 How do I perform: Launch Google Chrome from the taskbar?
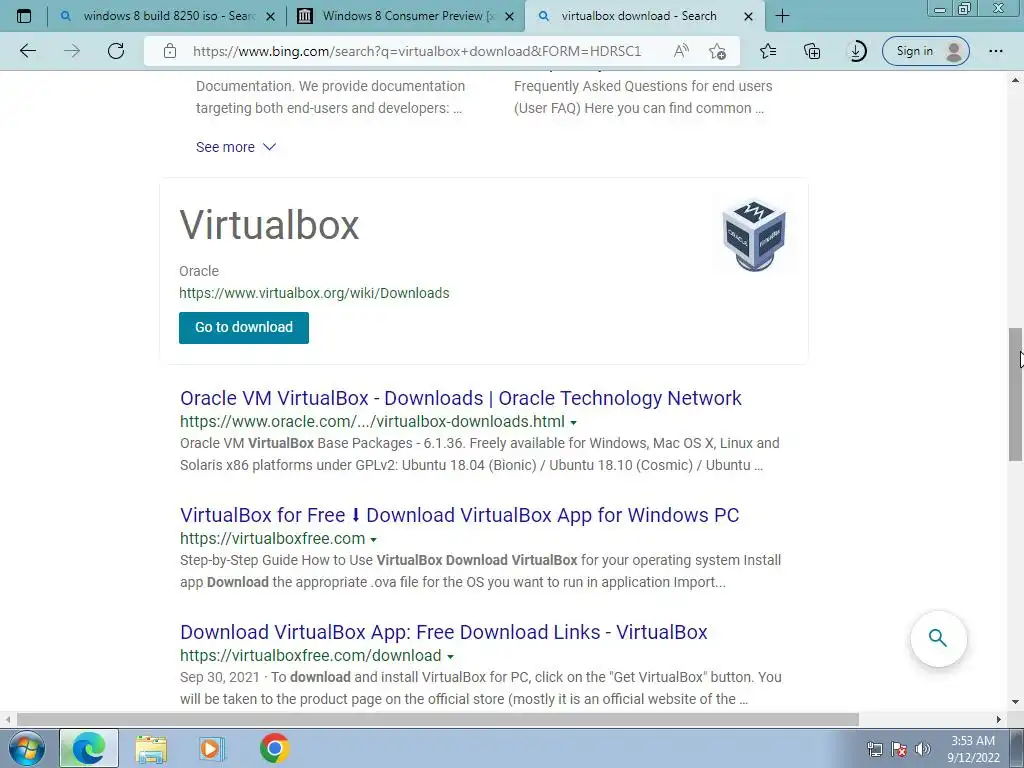pyautogui.click(x=274, y=748)
